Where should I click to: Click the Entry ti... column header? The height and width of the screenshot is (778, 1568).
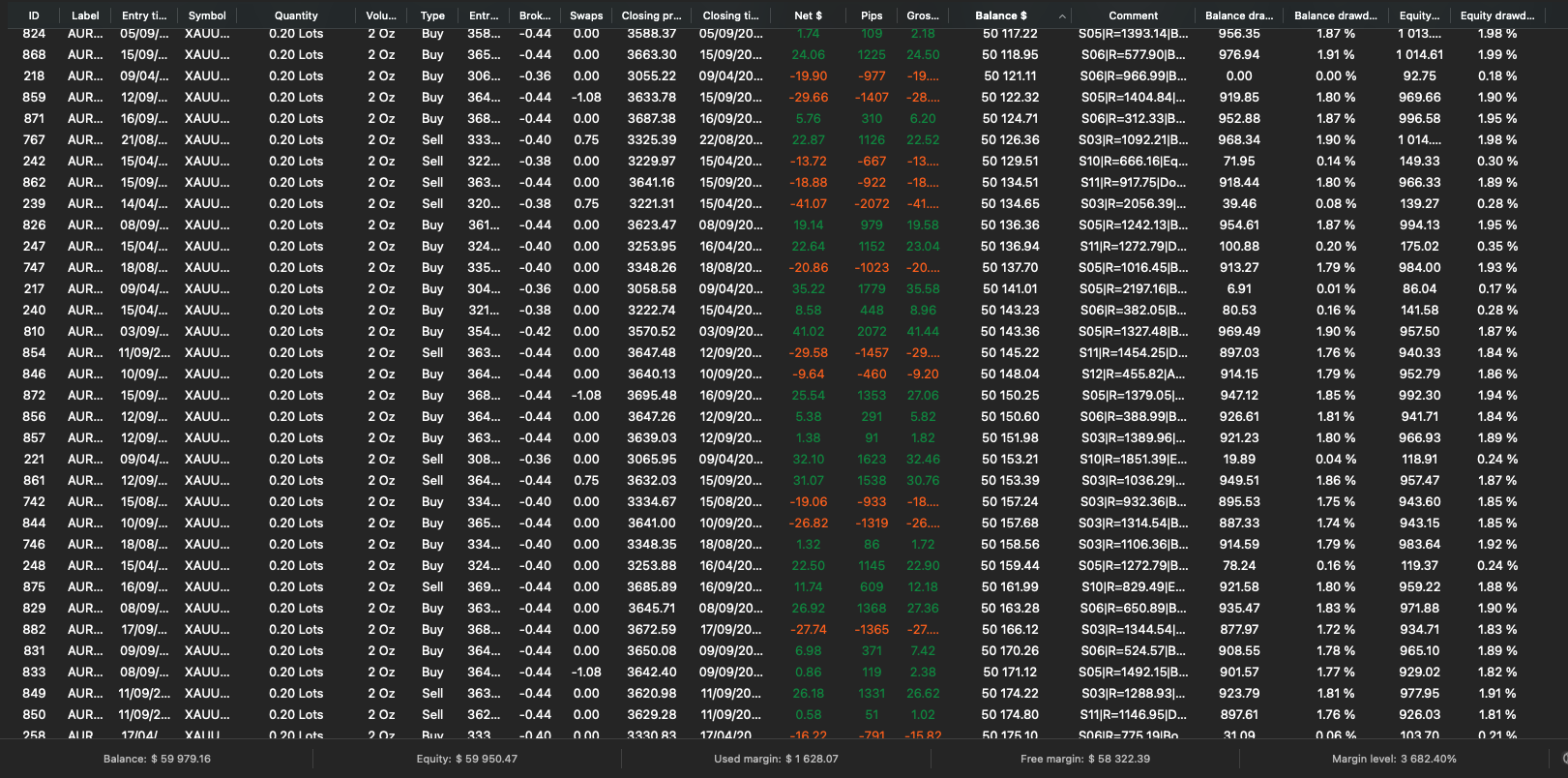[x=144, y=15]
